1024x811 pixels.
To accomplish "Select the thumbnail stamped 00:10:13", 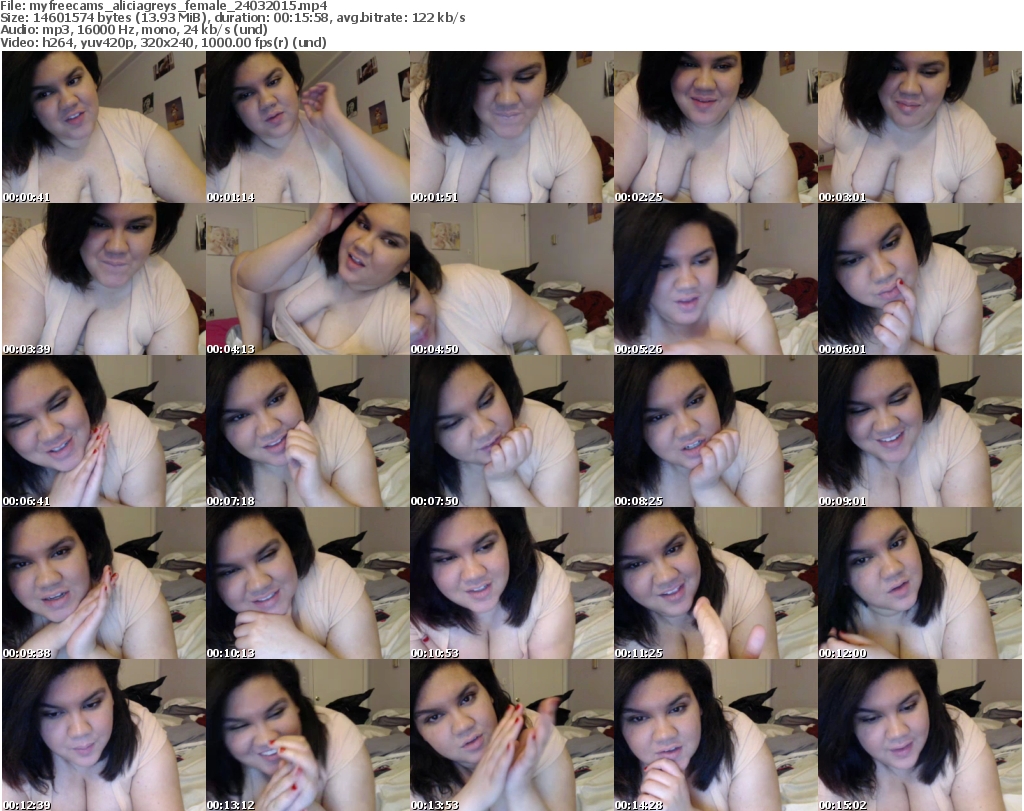I will (308, 583).
